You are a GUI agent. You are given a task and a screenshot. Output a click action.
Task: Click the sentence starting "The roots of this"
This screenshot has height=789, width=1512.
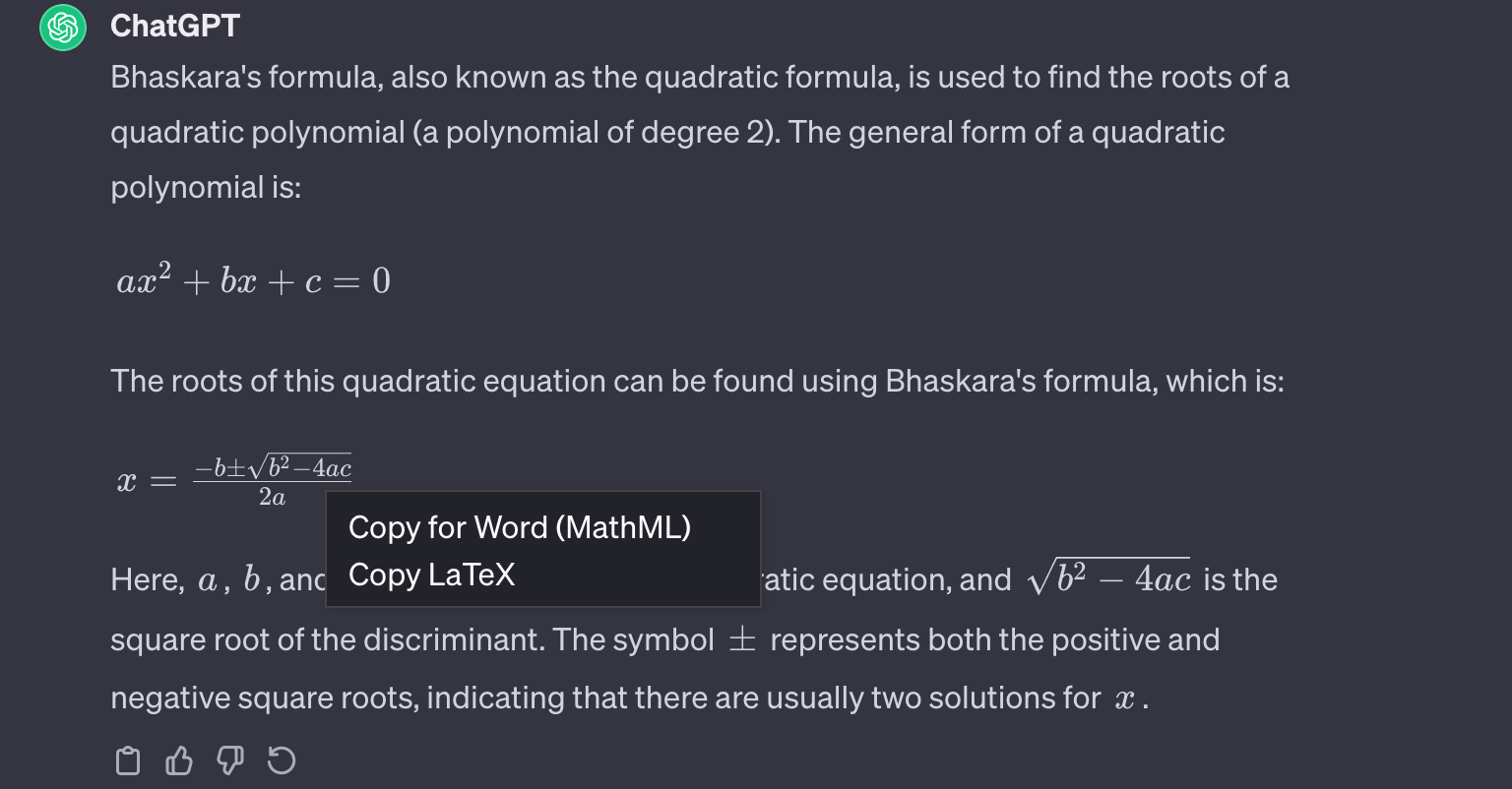[x=697, y=381]
